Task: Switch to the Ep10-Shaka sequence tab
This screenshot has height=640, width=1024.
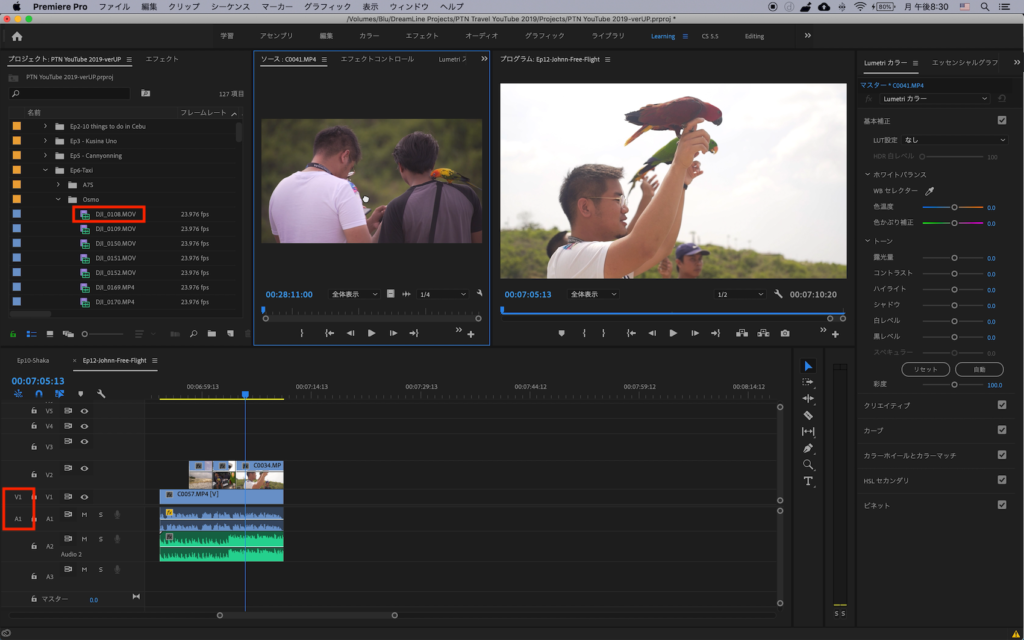Action: 33,360
